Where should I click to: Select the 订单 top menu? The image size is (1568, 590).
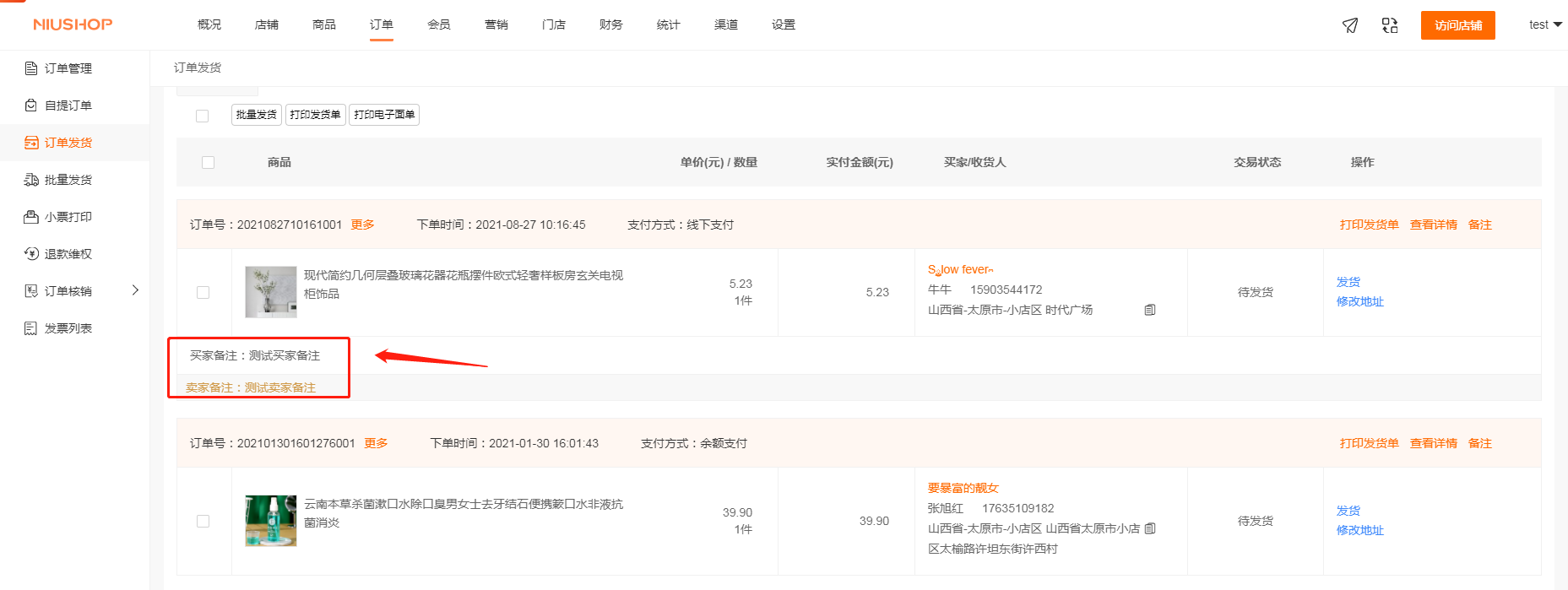(x=382, y=24)
